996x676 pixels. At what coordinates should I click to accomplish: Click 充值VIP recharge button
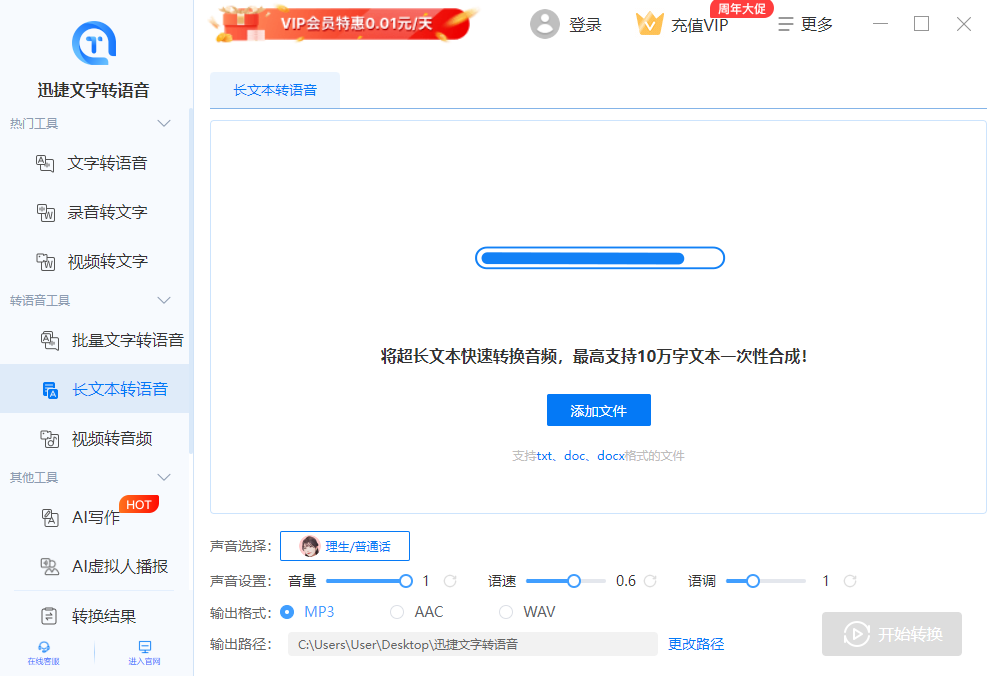(x=699, y=25)
